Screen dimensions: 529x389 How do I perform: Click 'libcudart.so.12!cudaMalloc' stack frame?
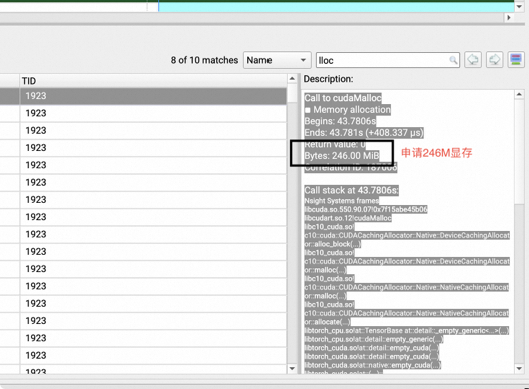pyautogui.click(x=348, y=218)
